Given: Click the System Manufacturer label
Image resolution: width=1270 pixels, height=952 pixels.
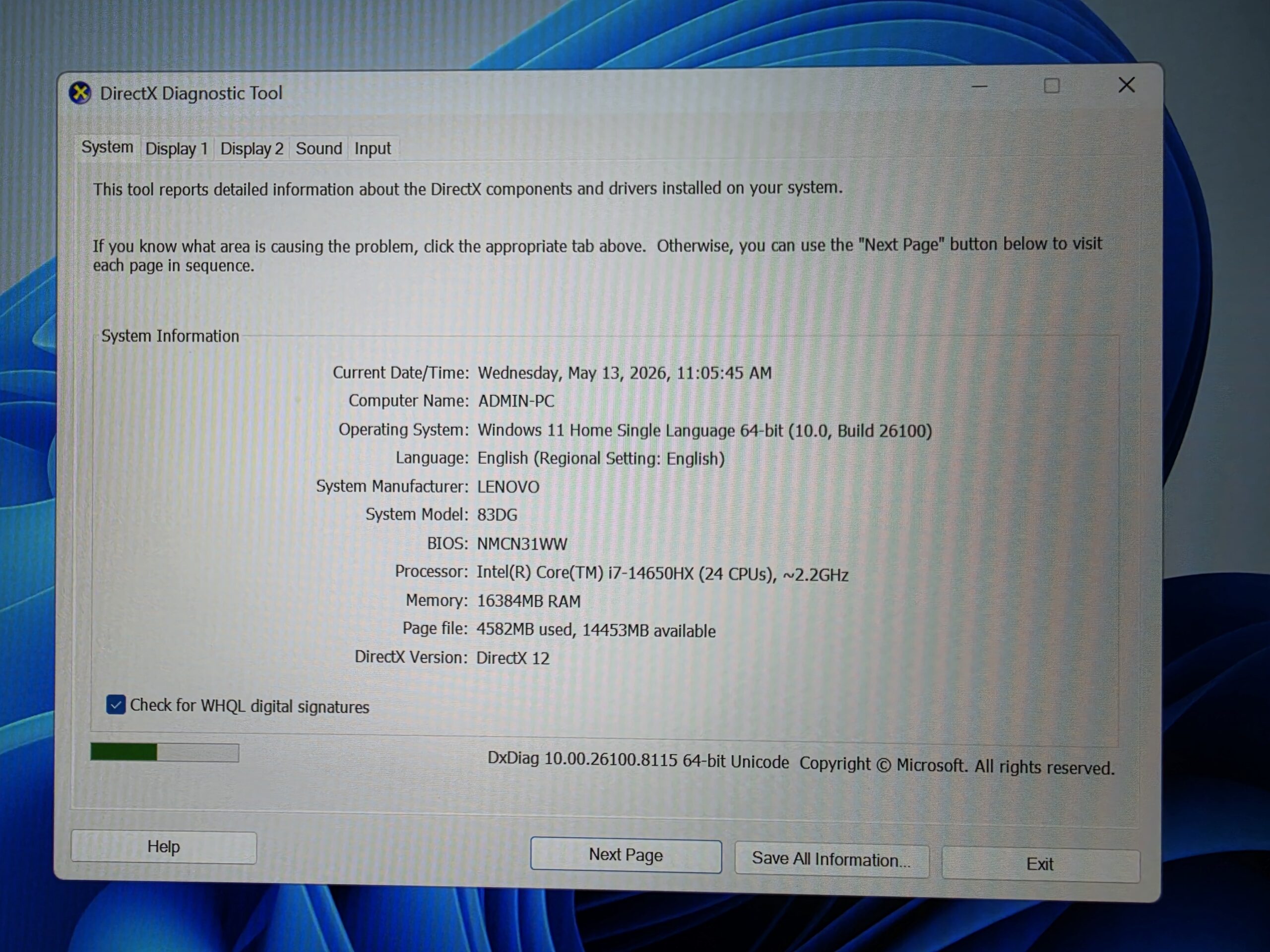Looking at the screenshot, I should pos(392,486).
